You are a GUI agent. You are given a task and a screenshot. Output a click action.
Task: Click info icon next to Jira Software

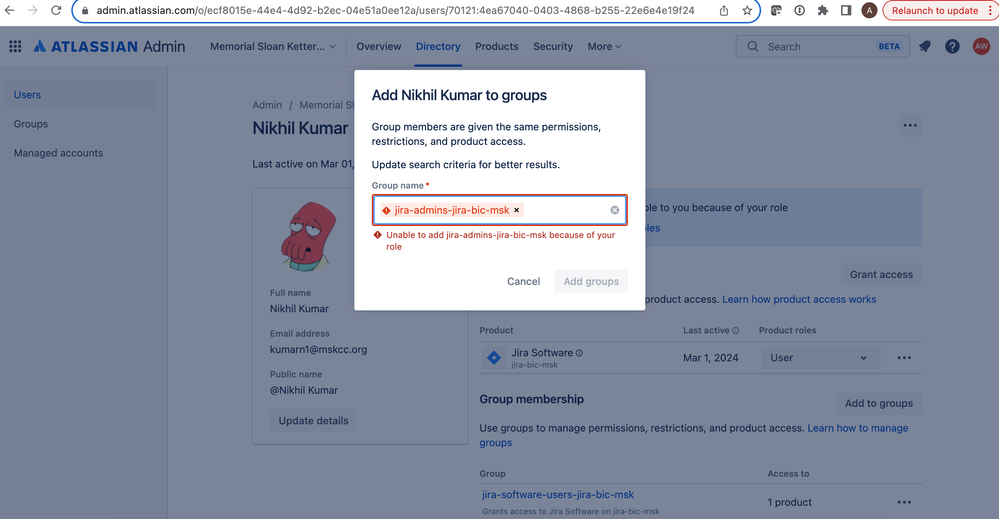(579, 353)
